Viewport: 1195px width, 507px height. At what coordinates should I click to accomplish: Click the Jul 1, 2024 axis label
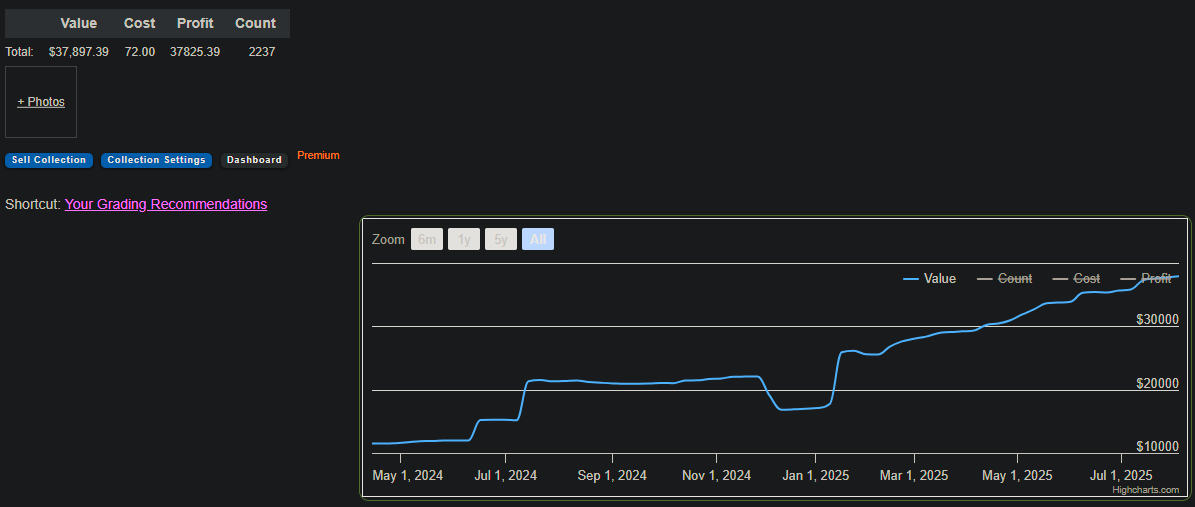pyautogui.click(x=505, y=475)
